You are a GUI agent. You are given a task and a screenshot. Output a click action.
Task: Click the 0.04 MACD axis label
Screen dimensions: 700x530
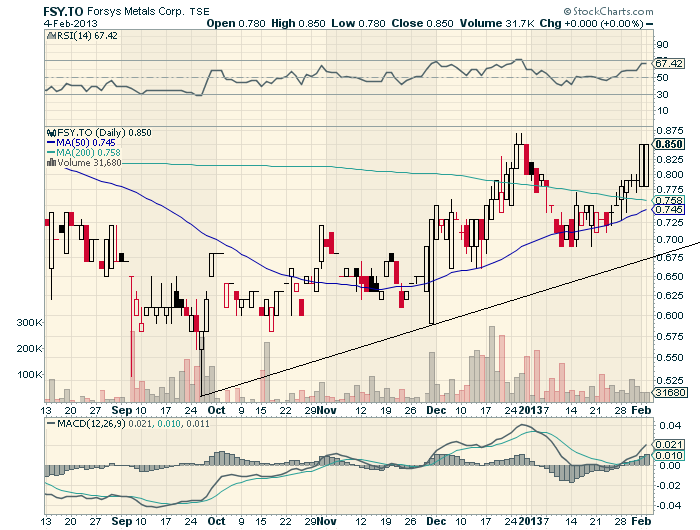670,425
